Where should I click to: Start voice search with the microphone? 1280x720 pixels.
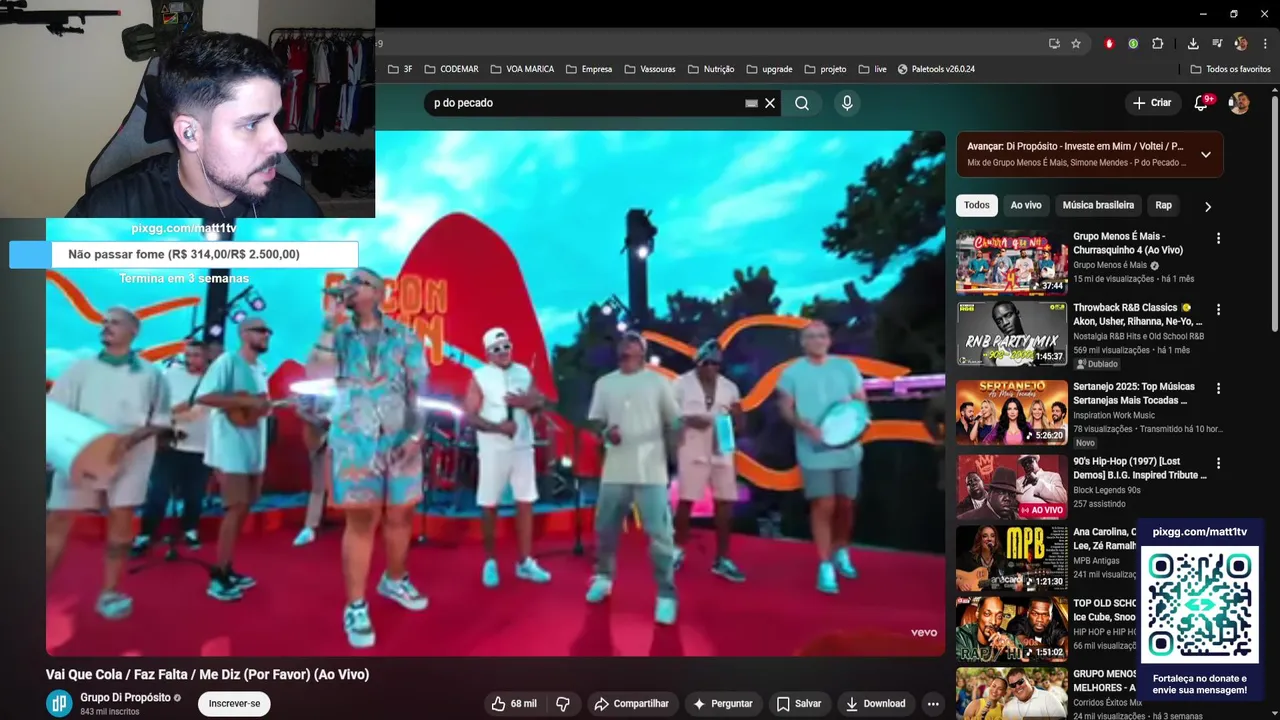pos(847,103)
